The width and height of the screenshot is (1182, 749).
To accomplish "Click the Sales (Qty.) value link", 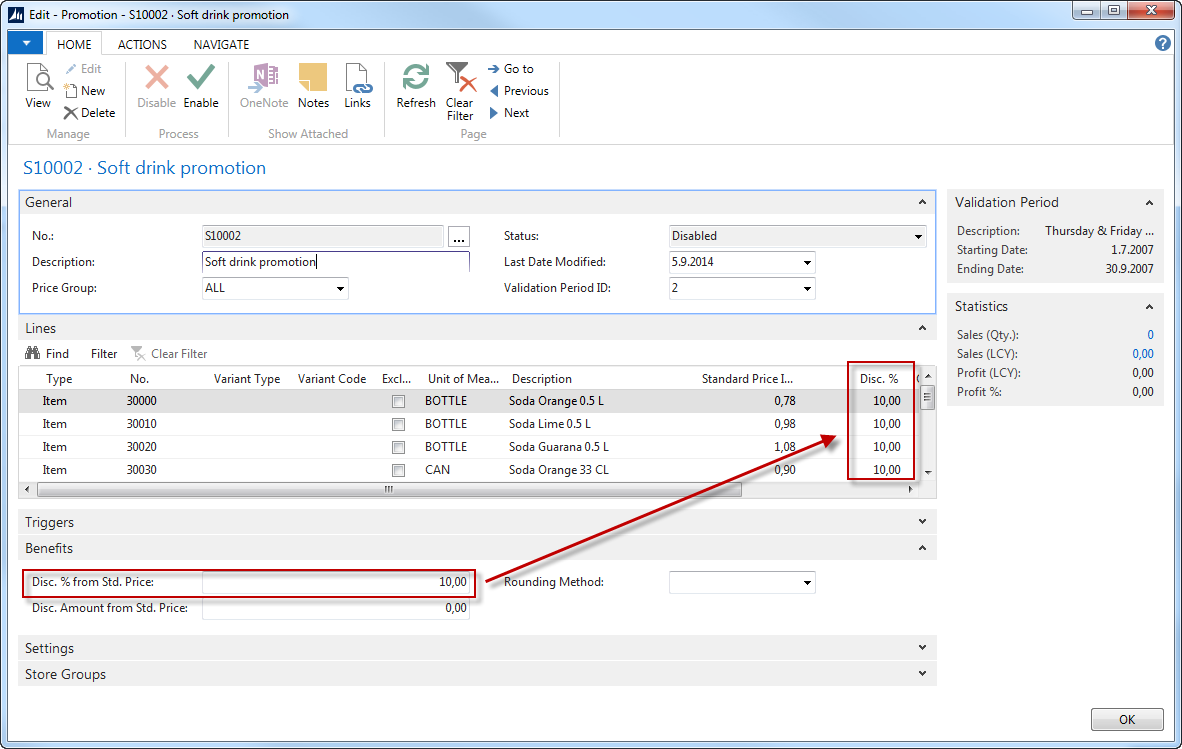I will click(x=1150, y=335).
